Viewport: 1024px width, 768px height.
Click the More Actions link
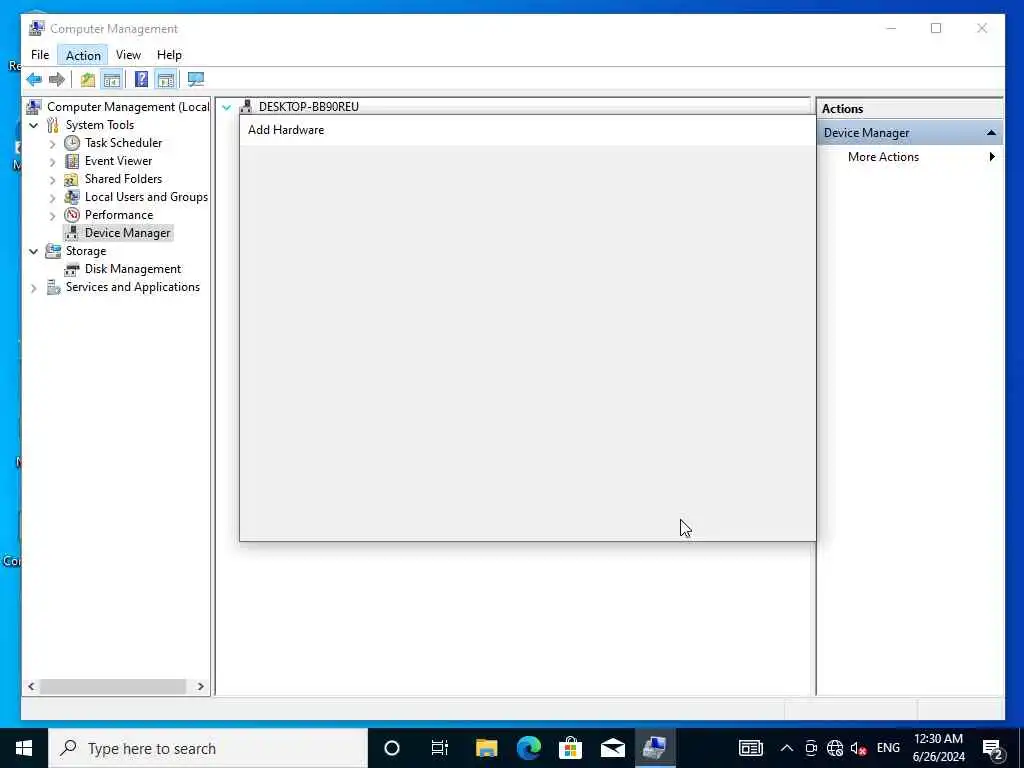pos(883,157)
